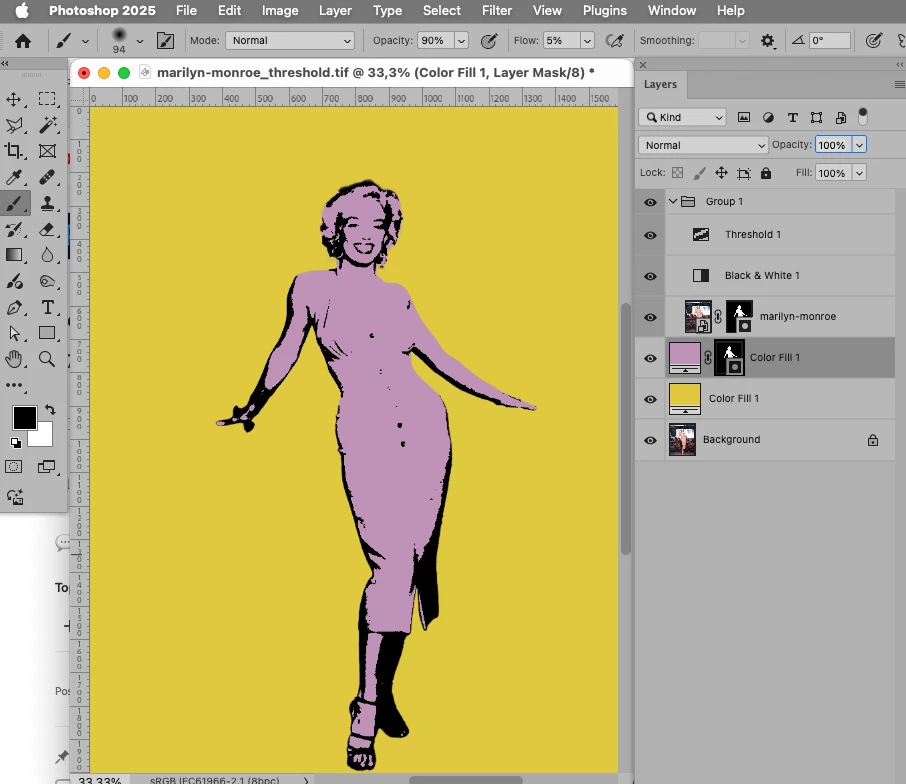Toggle visibility of the Background layer
Image resolution: width=906 pixels, height=784 pixels.
click(x=650, y=440)
